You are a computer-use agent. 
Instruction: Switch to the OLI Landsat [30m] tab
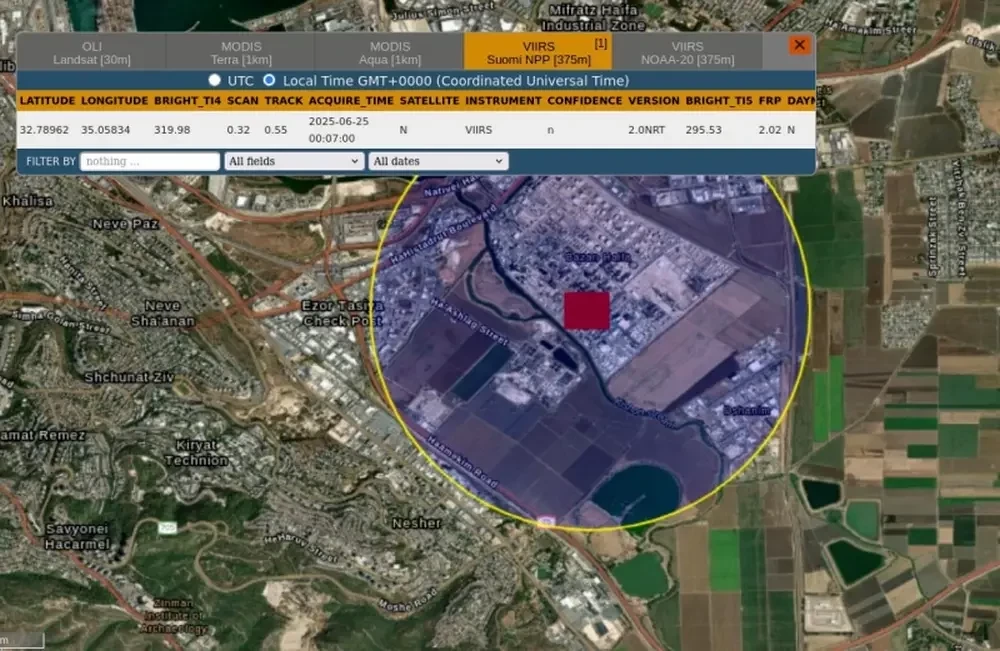click(x=92, y=53)
